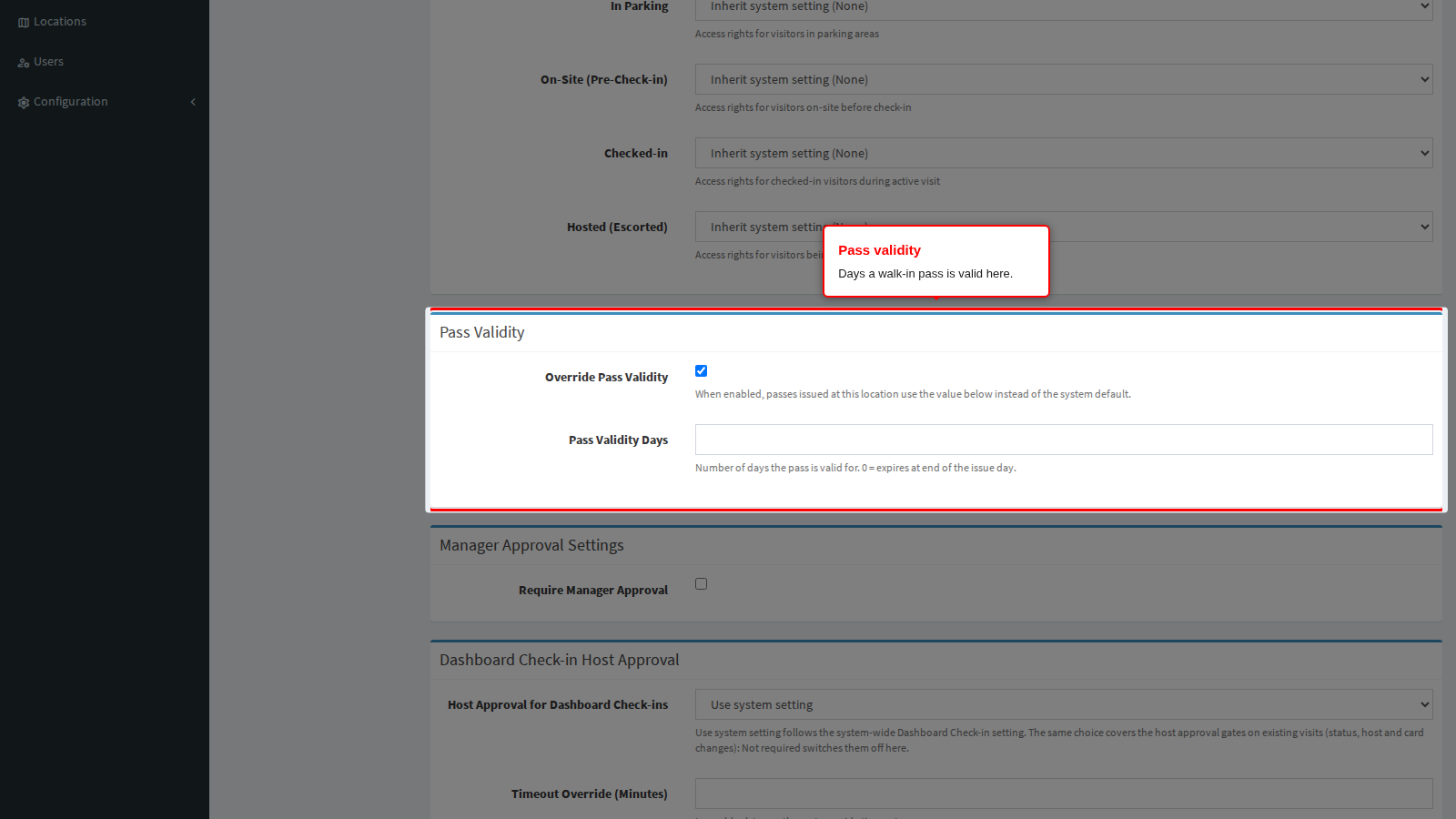
Task: Click help text about days pass is valid
Action: point(855,468)
